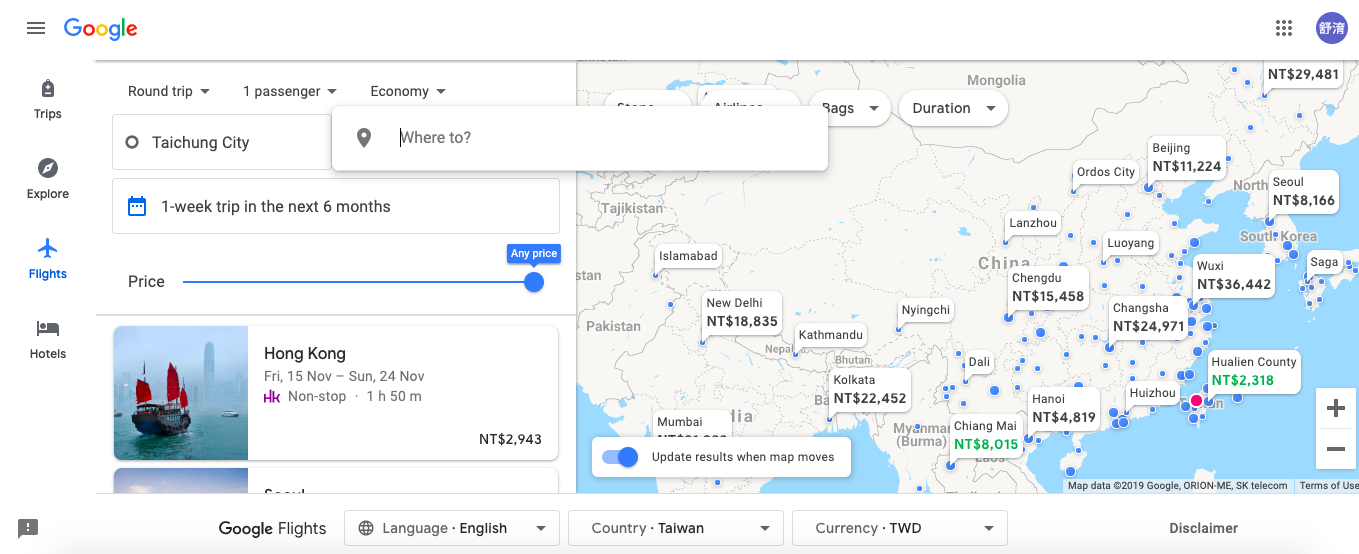Open the Disclaimer link

coord(1203,528)
